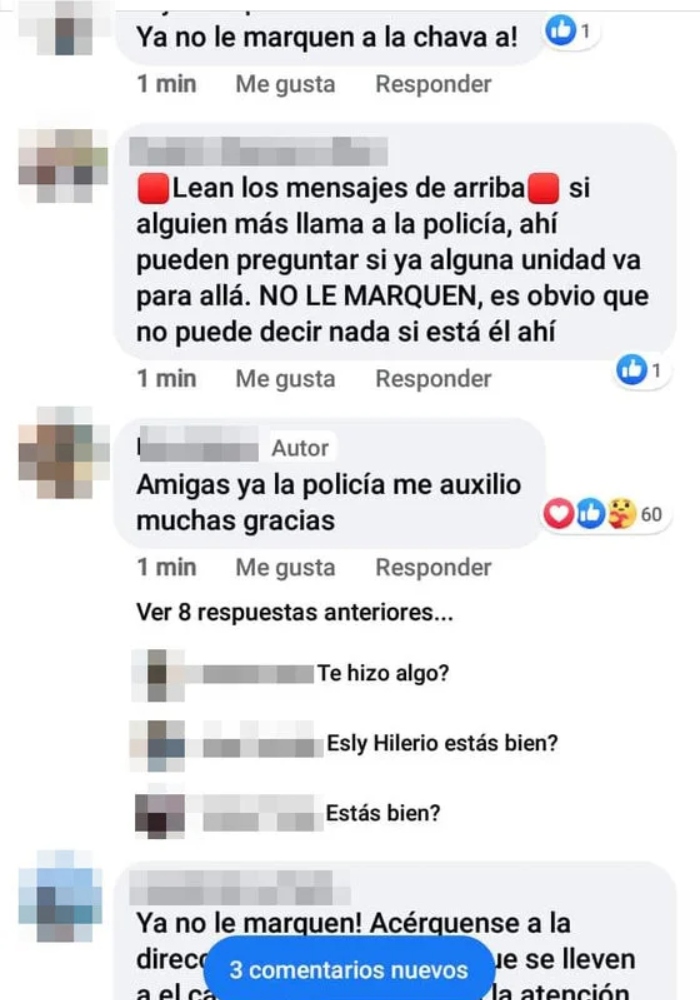The width and height of the screenshot is (700, 1000).
Task: Open the blue avatar of the bottom commenter
Action: [61, 896]
